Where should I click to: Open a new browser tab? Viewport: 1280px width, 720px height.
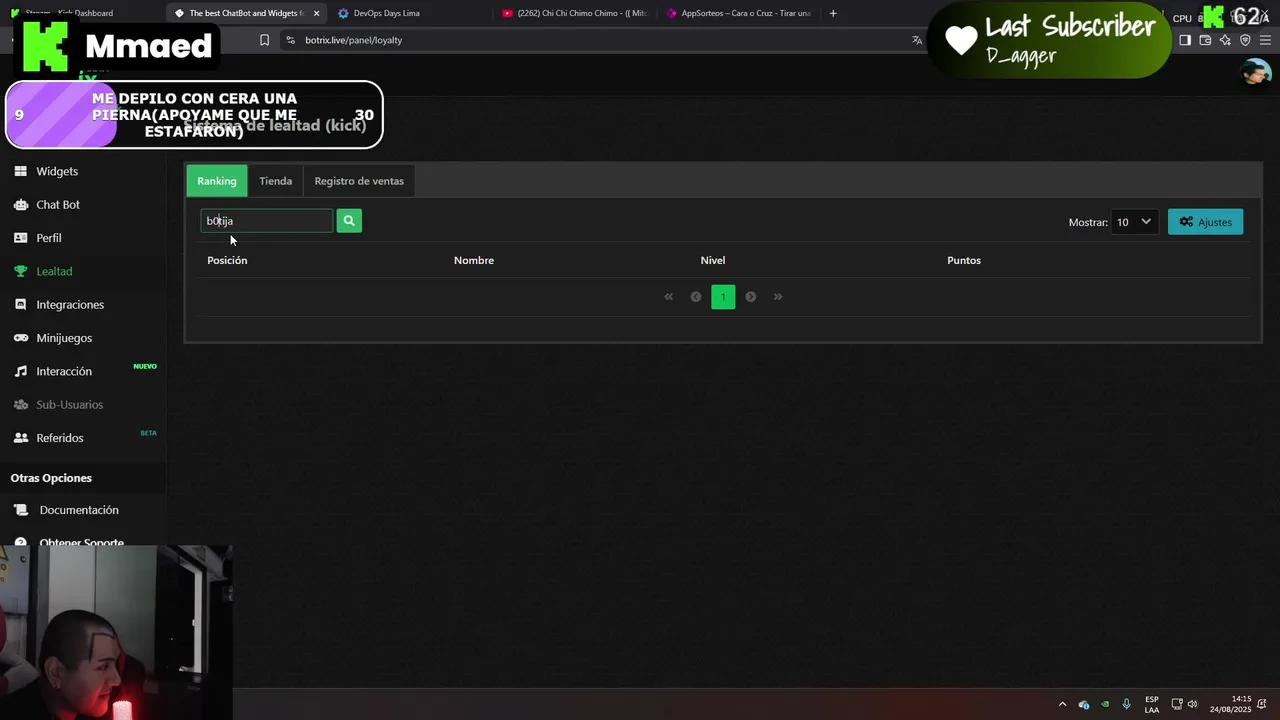[833, 13]
